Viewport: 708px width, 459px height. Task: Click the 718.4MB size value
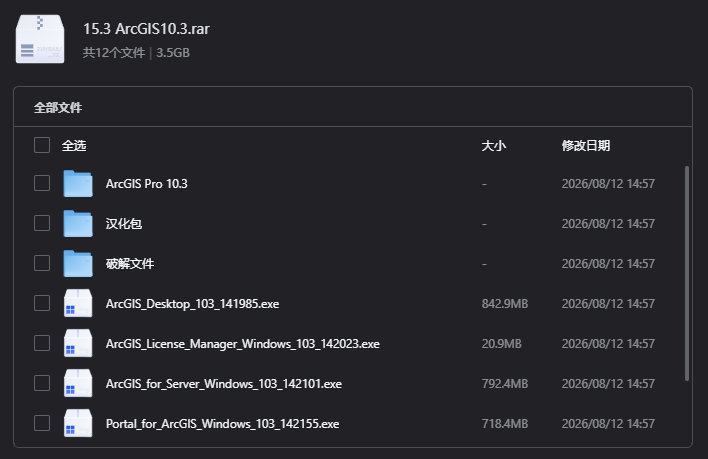click(x=505, y=424)
